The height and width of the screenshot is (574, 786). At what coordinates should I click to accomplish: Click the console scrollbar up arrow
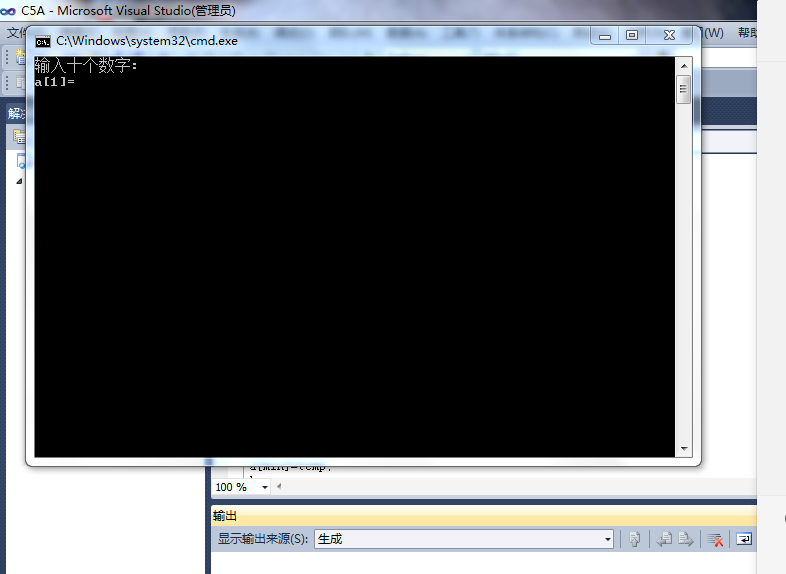click(x=684, y=65)
